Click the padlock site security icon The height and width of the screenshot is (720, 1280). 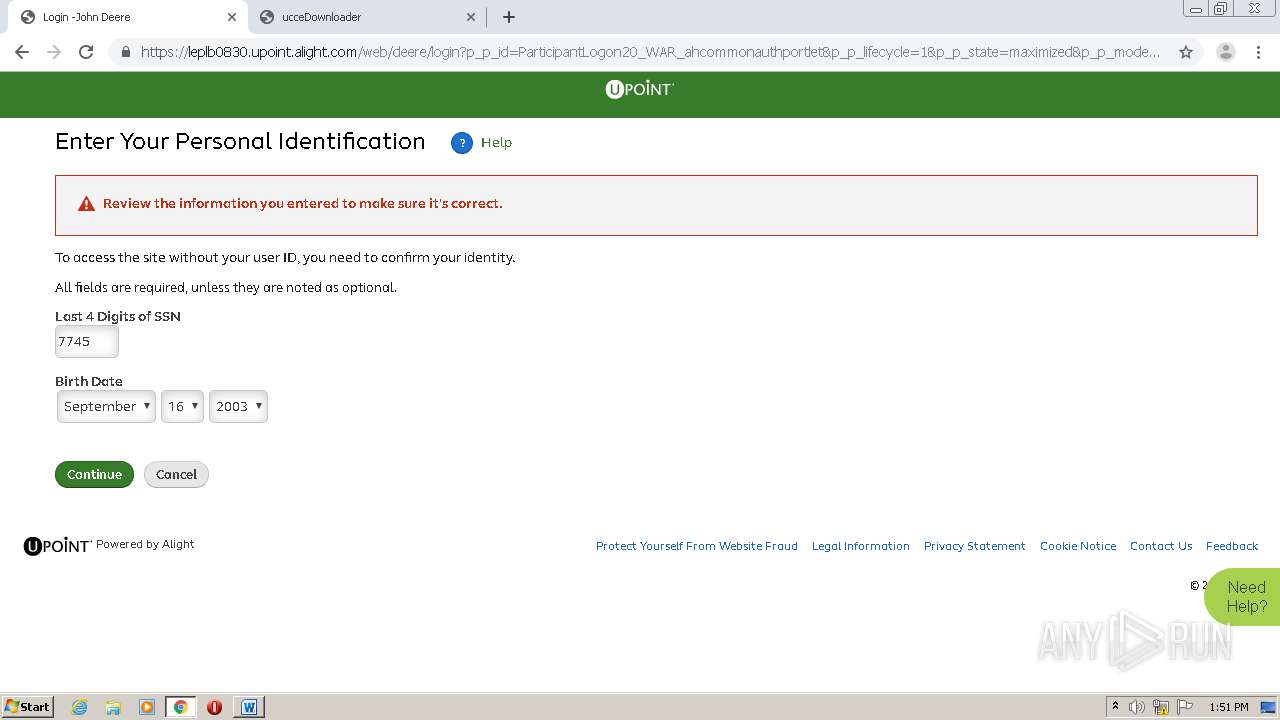pyautogui.click(x=125, y=52)
